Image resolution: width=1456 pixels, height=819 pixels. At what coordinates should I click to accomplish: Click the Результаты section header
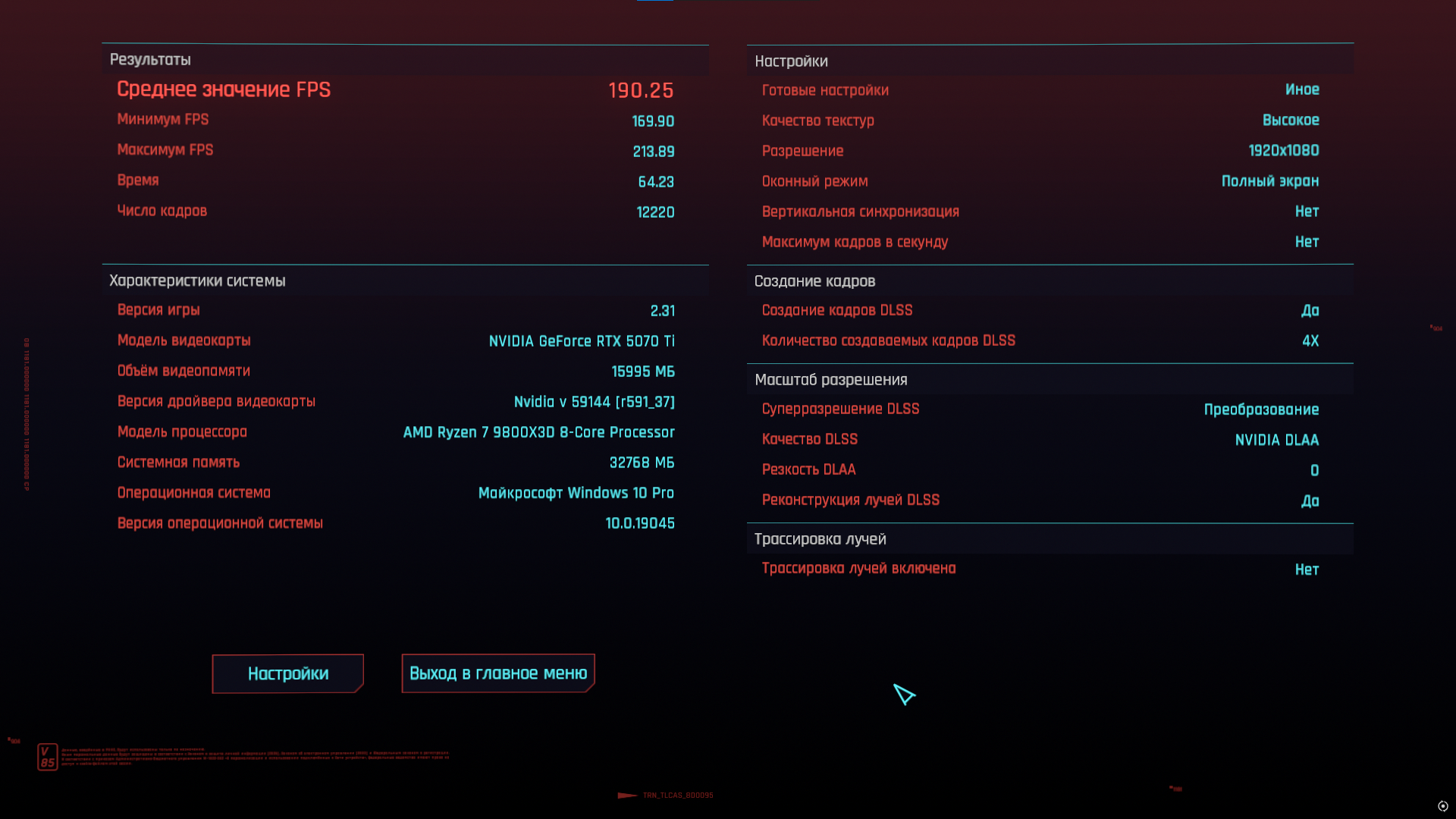pos(150,60)
